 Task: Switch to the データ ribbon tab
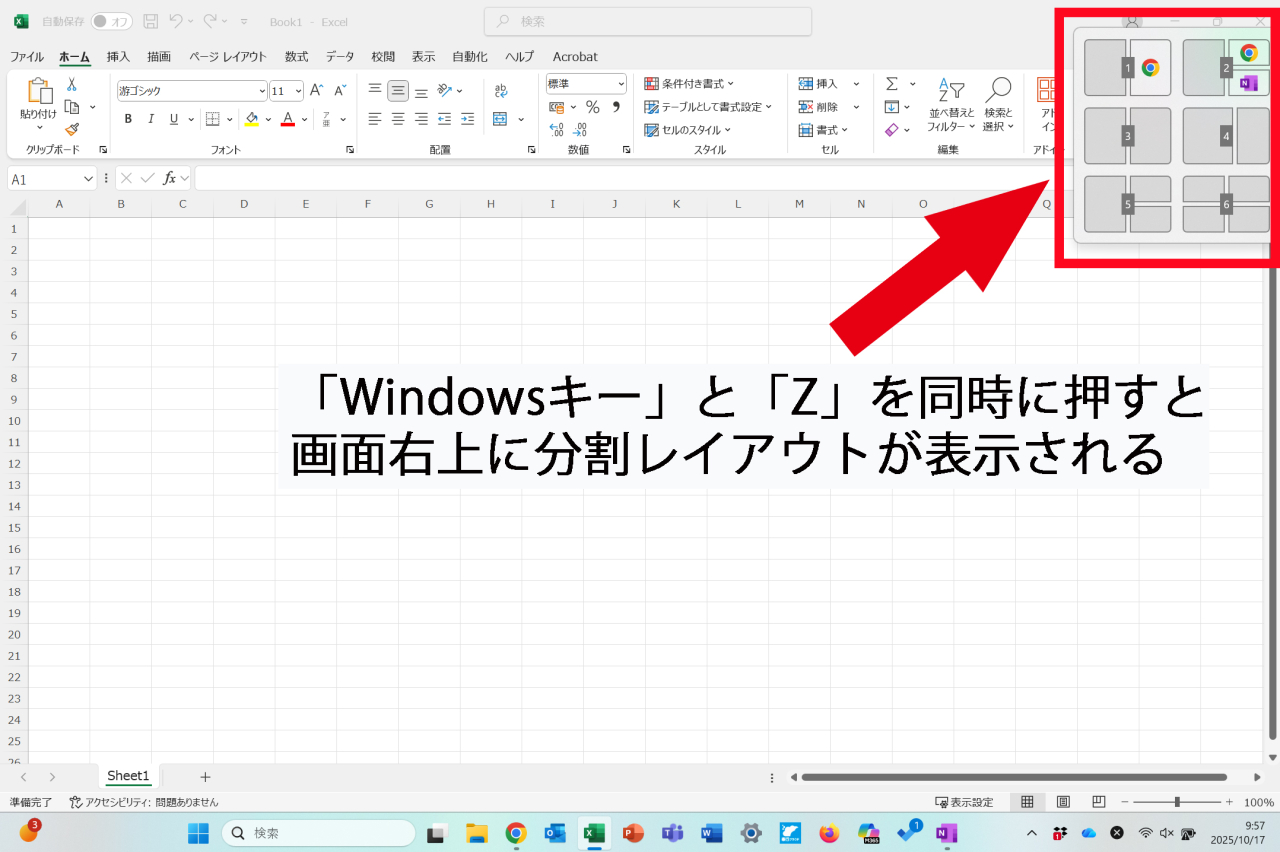[339, 57]
